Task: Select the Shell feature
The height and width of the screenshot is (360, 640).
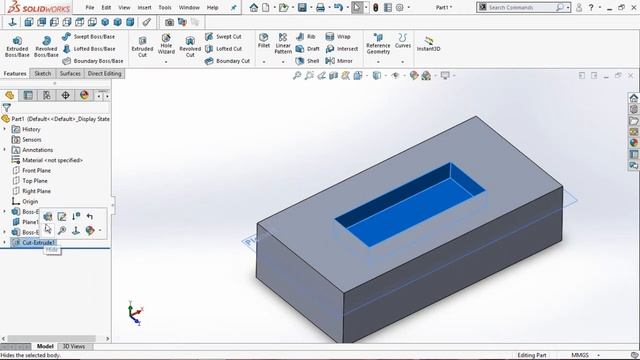Action: click(307, 61)
